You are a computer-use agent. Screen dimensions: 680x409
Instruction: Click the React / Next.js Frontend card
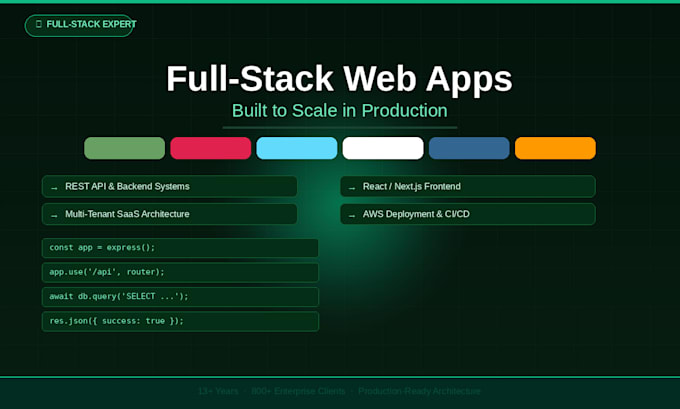(x=468, y=187)
